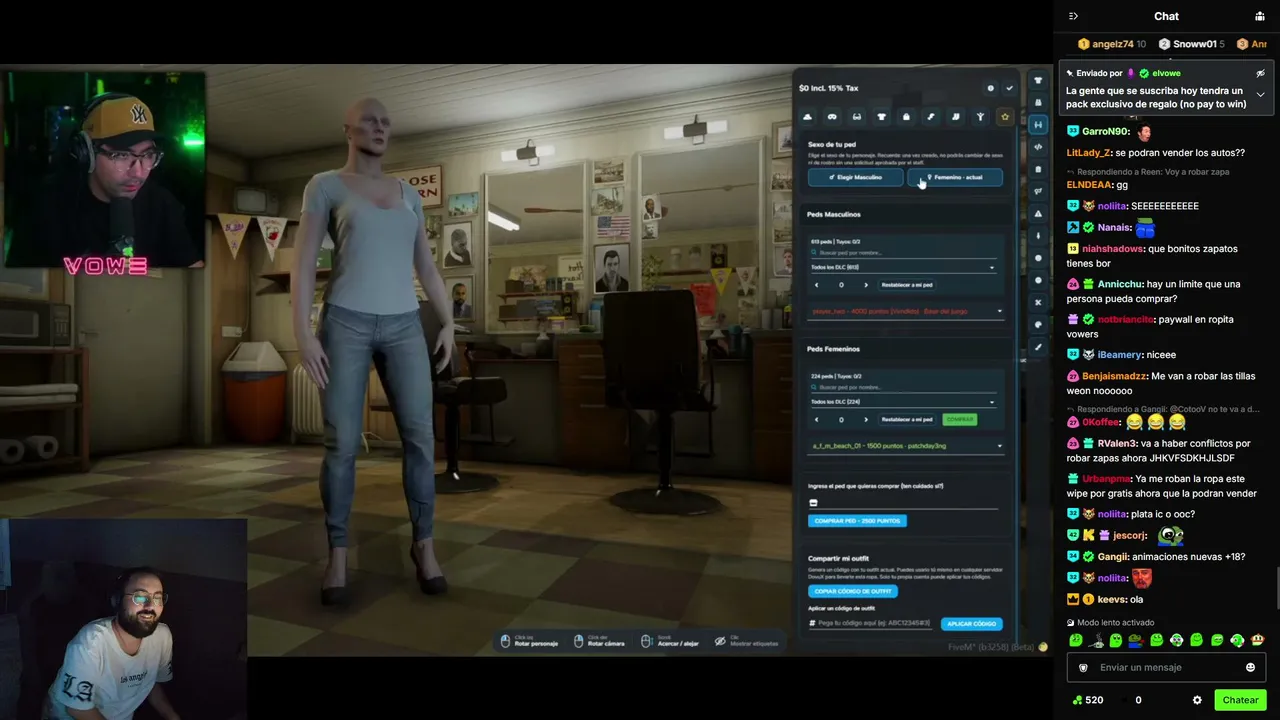The image size is (1280, 720).
Task: Click the Aplicar Código button
Action: 971,623
